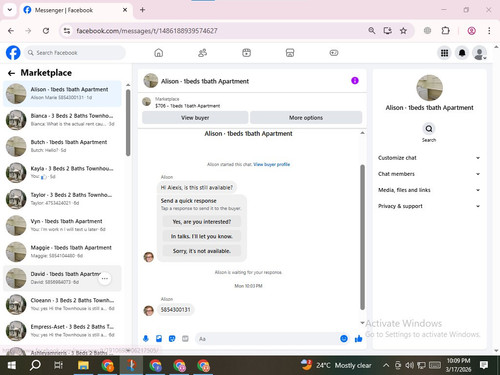Reload the page with refresh icon
This screenshot has height=375, width=500.
(46, 31)
